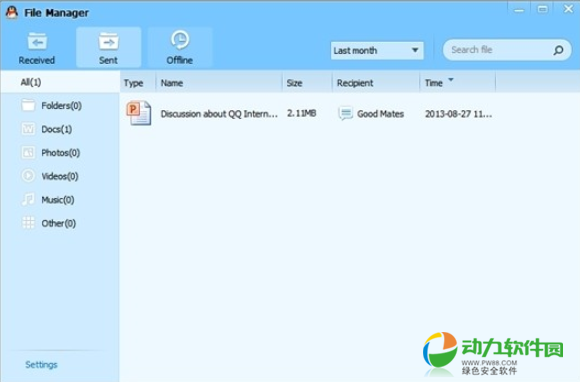Click the Folders category icon
Screen dimensions: 580x382
tap(28, 105)
